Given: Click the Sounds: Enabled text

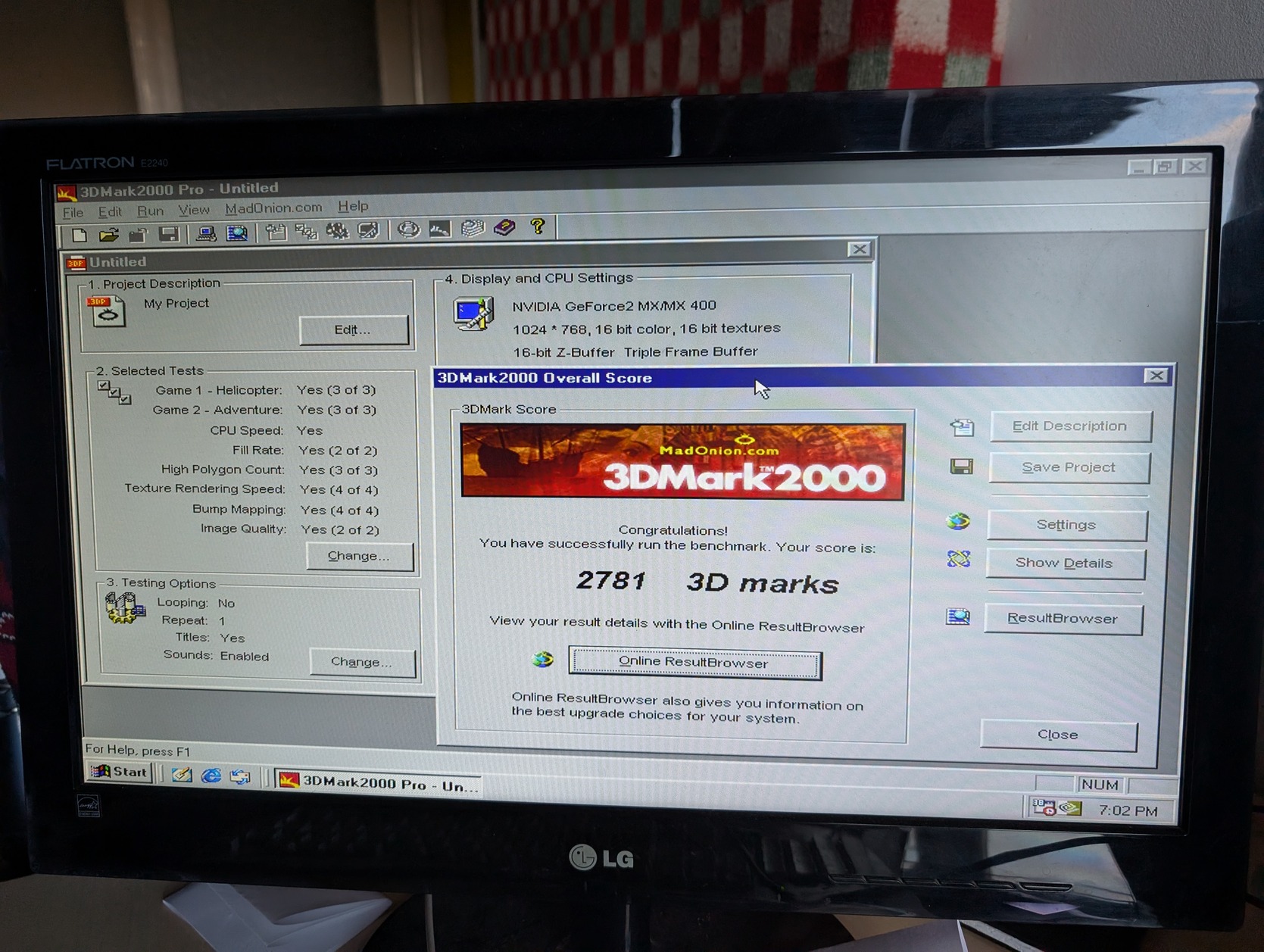Looking at the screenshot, I should point(216,656).
